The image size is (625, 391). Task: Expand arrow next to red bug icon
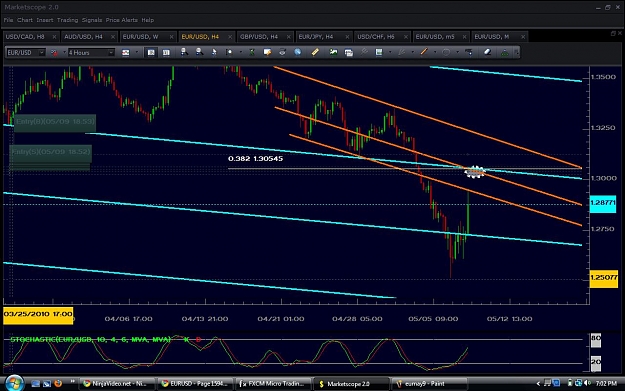point(64,52)
